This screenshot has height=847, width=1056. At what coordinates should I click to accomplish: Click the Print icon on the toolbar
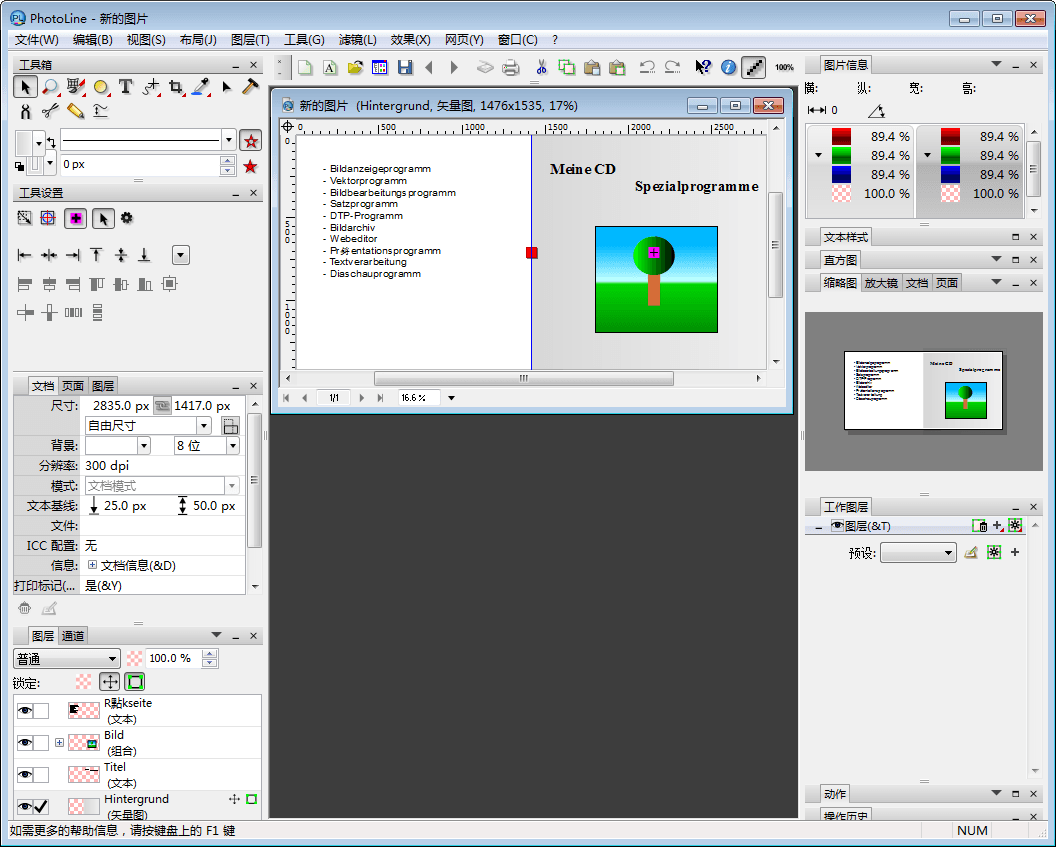(511, 67)
